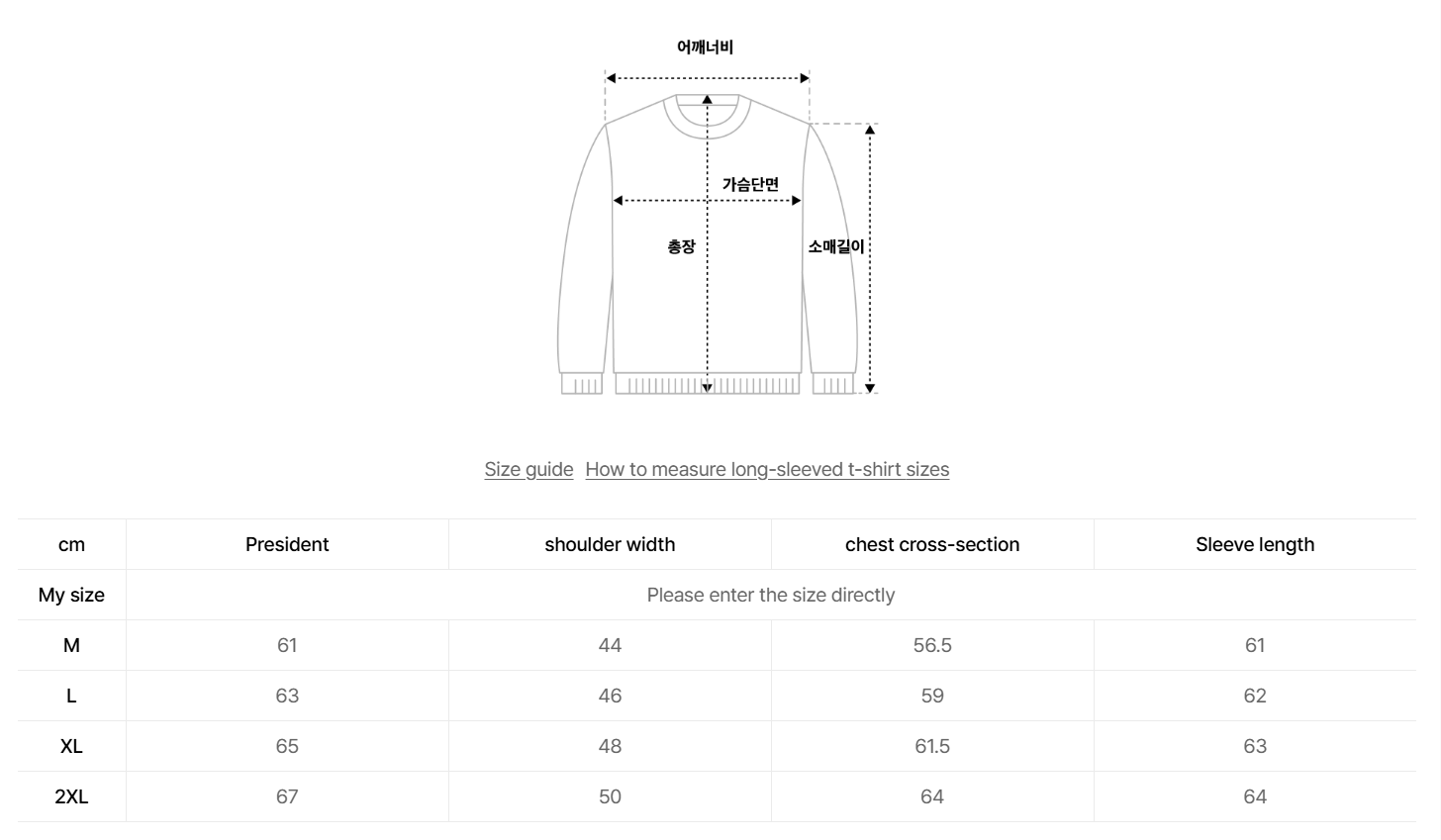
Task: Click the shoulder width column header
Action: [610, 544]
